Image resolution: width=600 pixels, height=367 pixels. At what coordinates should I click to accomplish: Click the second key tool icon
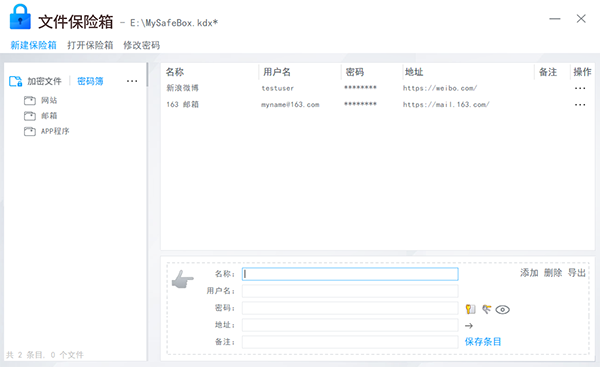(x=486, y=309)
